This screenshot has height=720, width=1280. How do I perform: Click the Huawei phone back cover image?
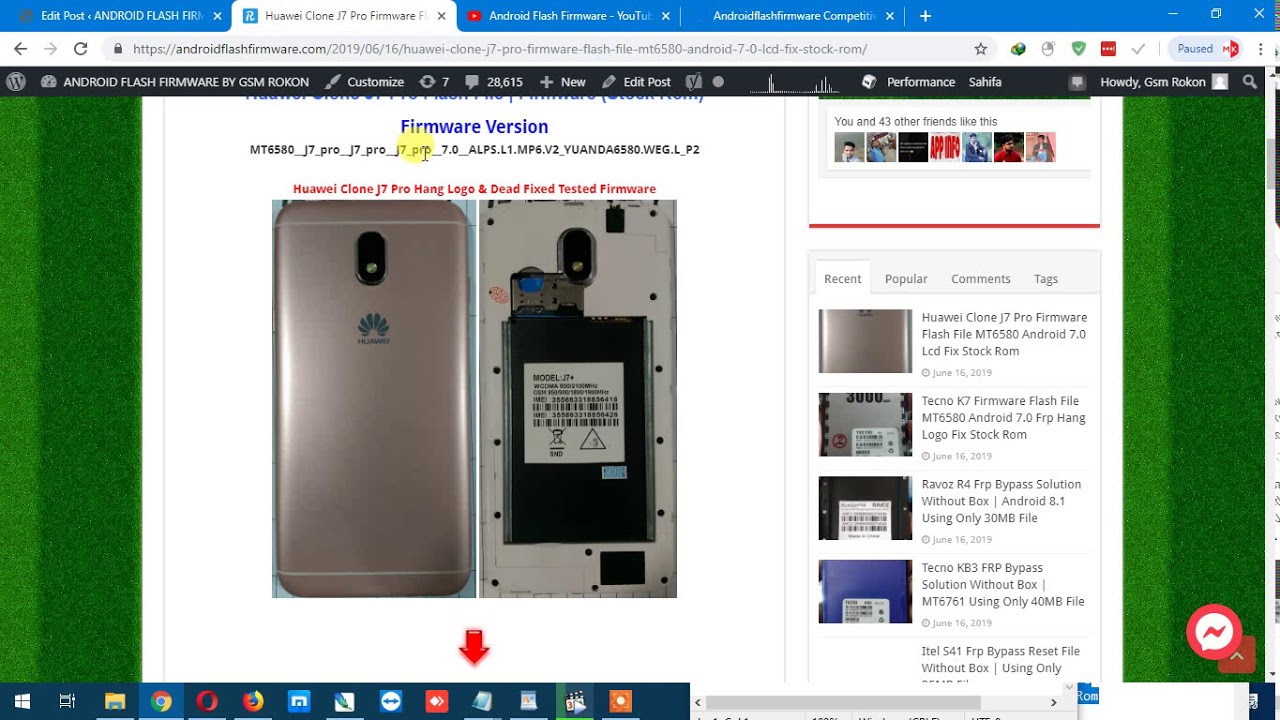tap(374, 399)
